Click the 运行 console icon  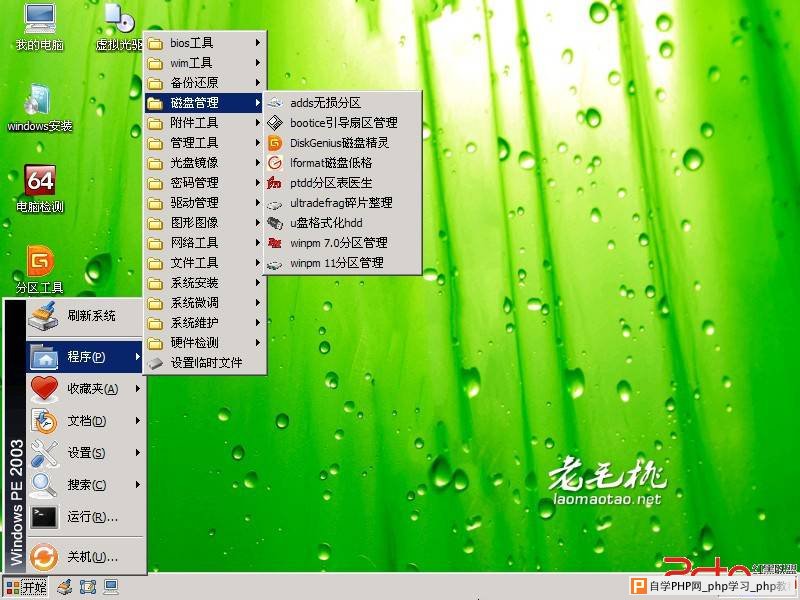pyautogui.click(x=44, y=517)
